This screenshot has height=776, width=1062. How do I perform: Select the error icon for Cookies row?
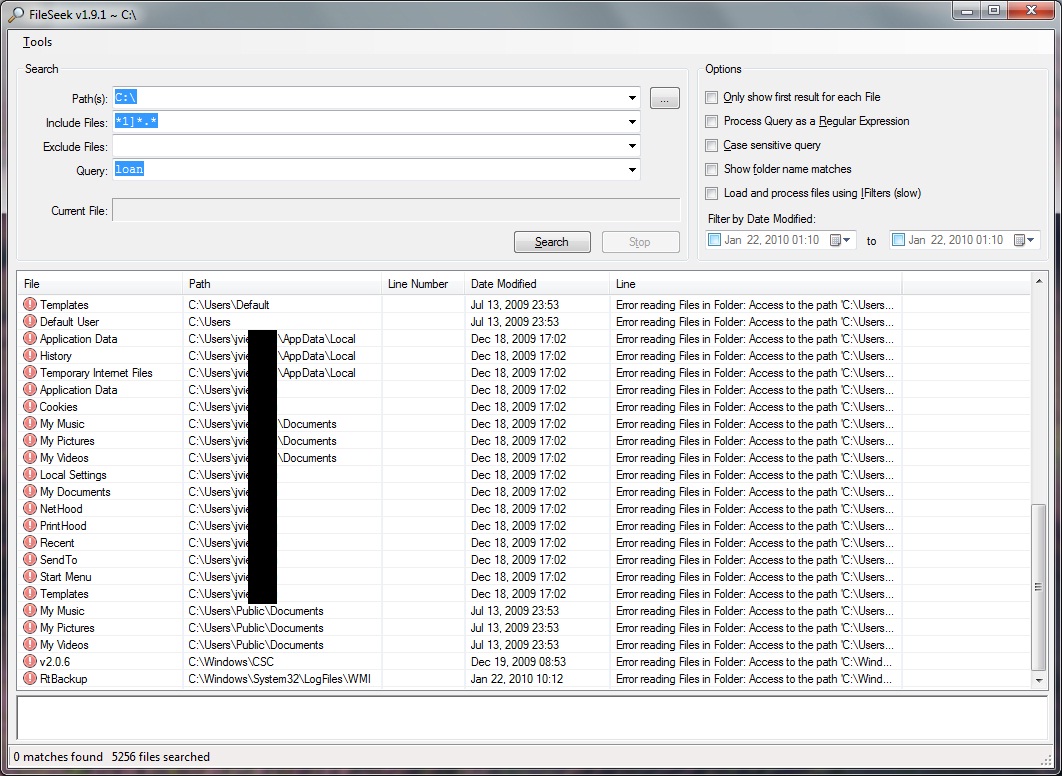[x=30, y=407]
